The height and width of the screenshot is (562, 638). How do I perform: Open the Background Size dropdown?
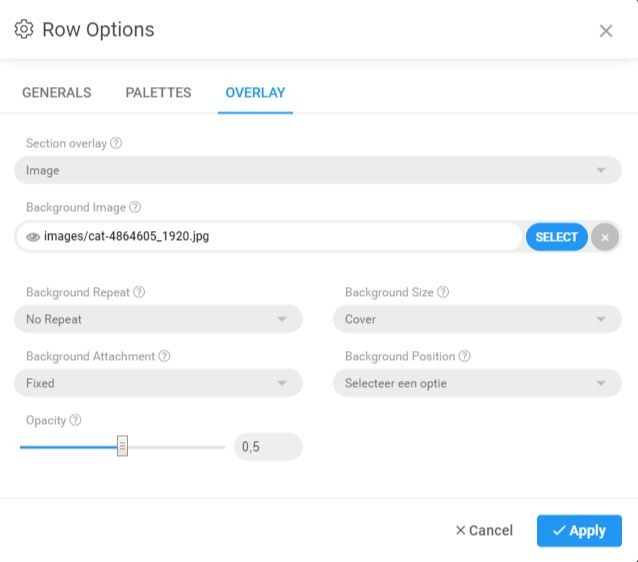[x=477, y=320]
